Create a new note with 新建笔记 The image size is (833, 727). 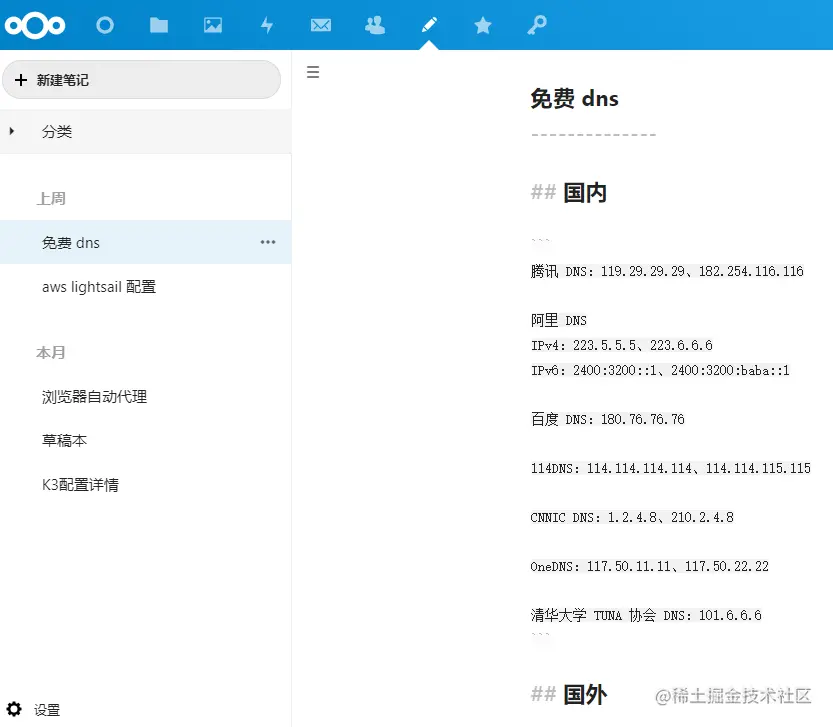click(x=141, y=80)
